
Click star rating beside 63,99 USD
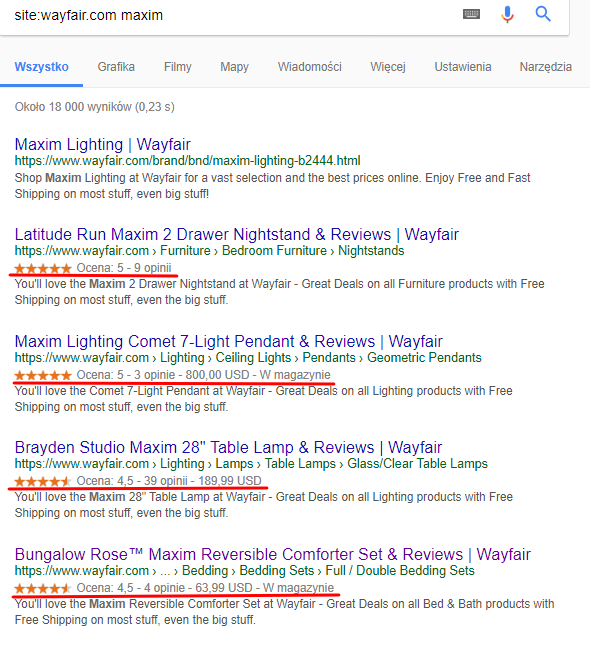43,588
